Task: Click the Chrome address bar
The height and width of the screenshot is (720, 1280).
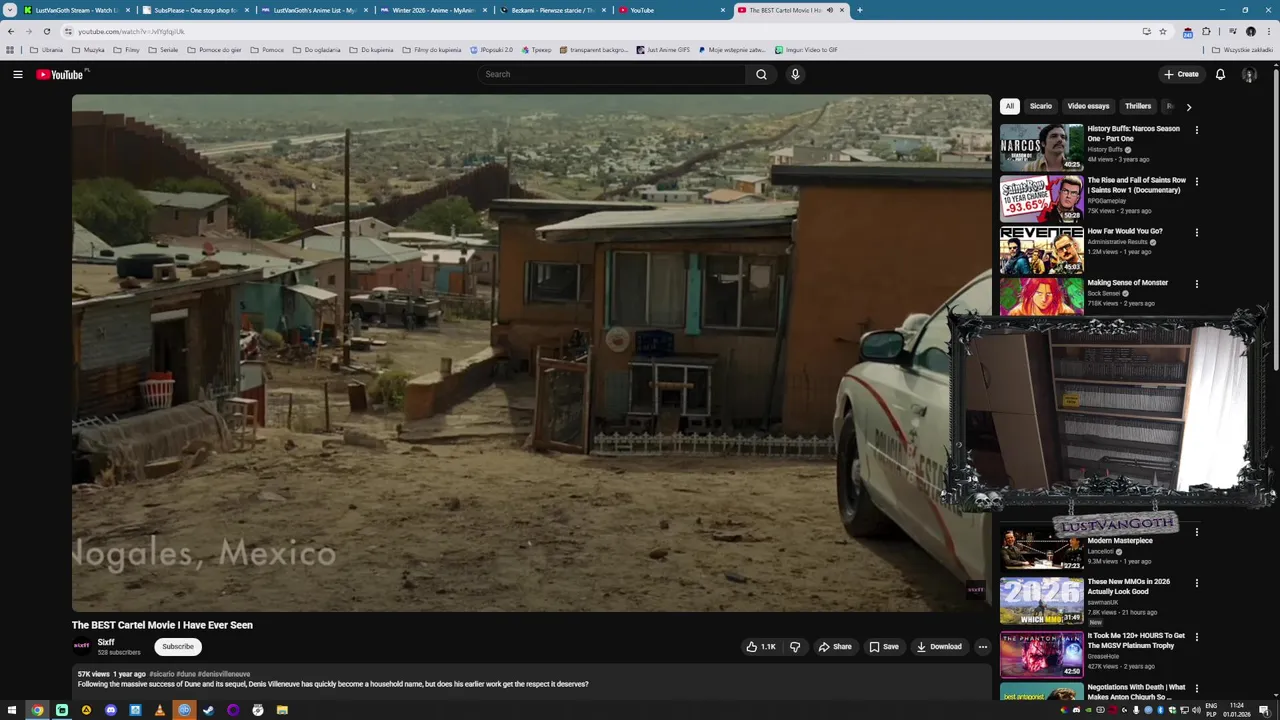Action: click(x=600, y=31)
